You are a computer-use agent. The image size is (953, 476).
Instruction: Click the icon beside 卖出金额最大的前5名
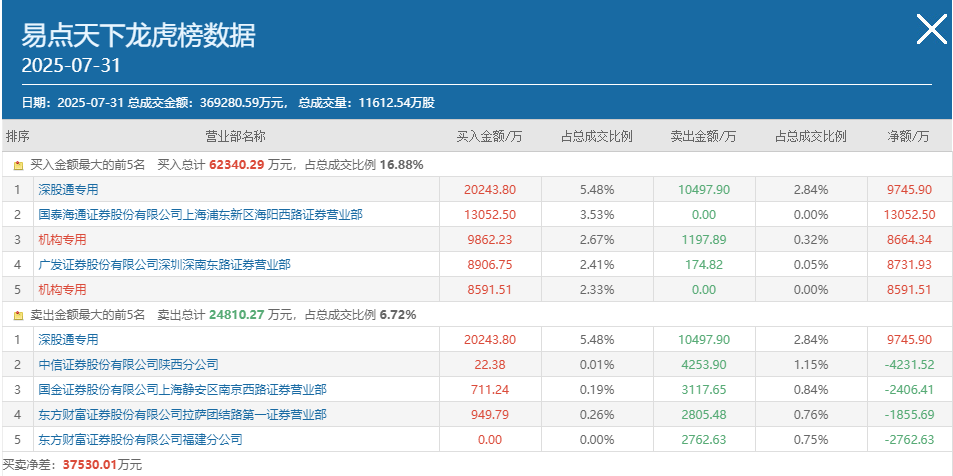click(x=18, y=315)
